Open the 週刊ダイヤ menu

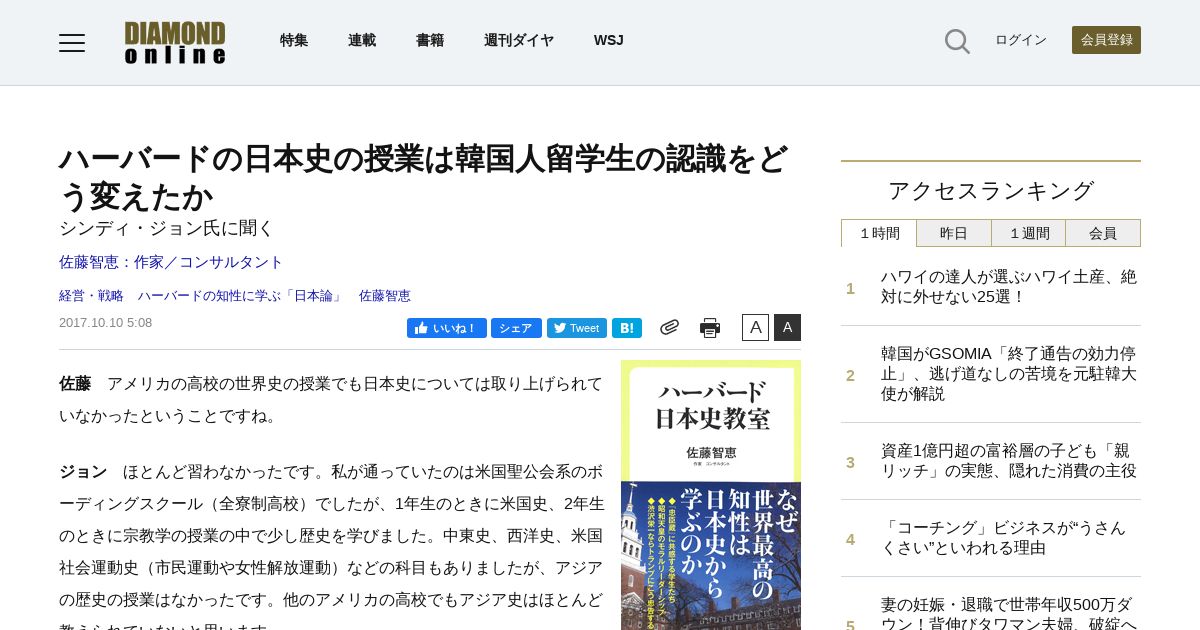click(x=519, y=40)
